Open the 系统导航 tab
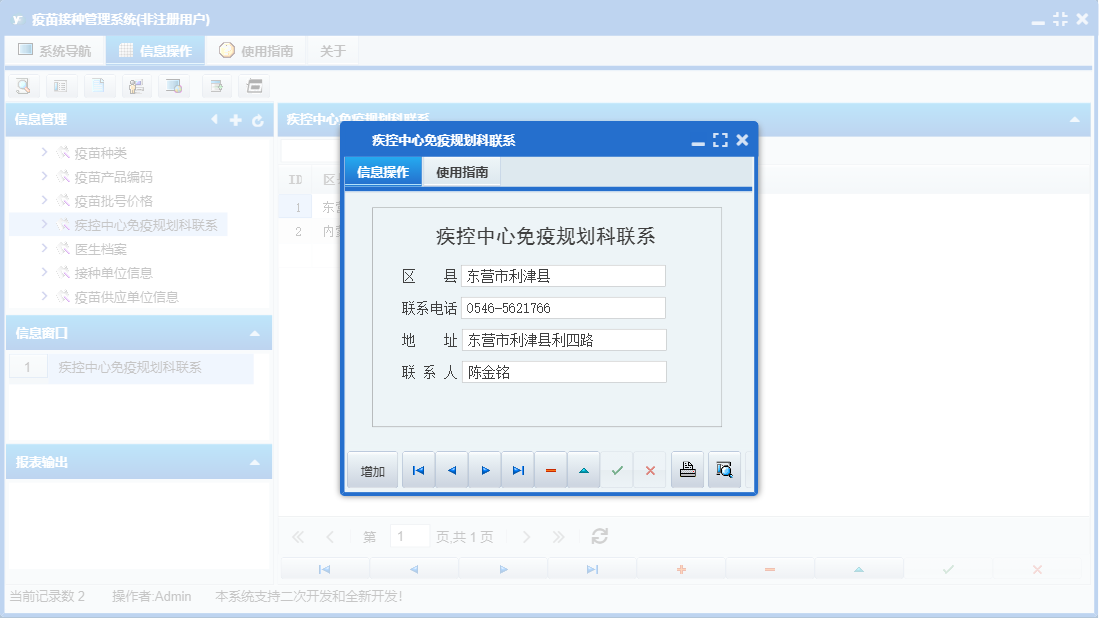This screenshot has width=1099, height=618. click(x=55, y=49)
